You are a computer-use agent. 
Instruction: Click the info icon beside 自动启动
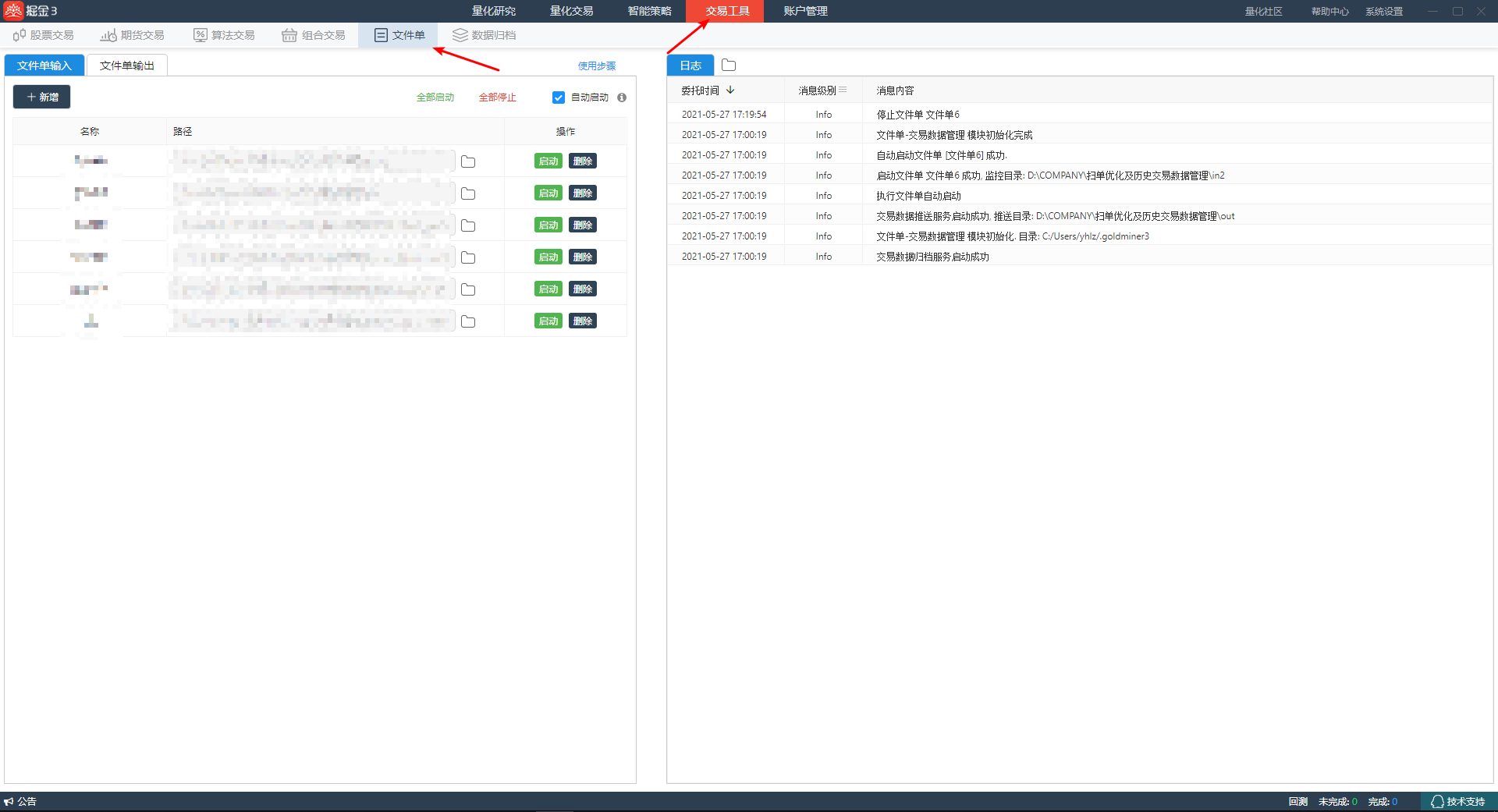click(622, 98)
